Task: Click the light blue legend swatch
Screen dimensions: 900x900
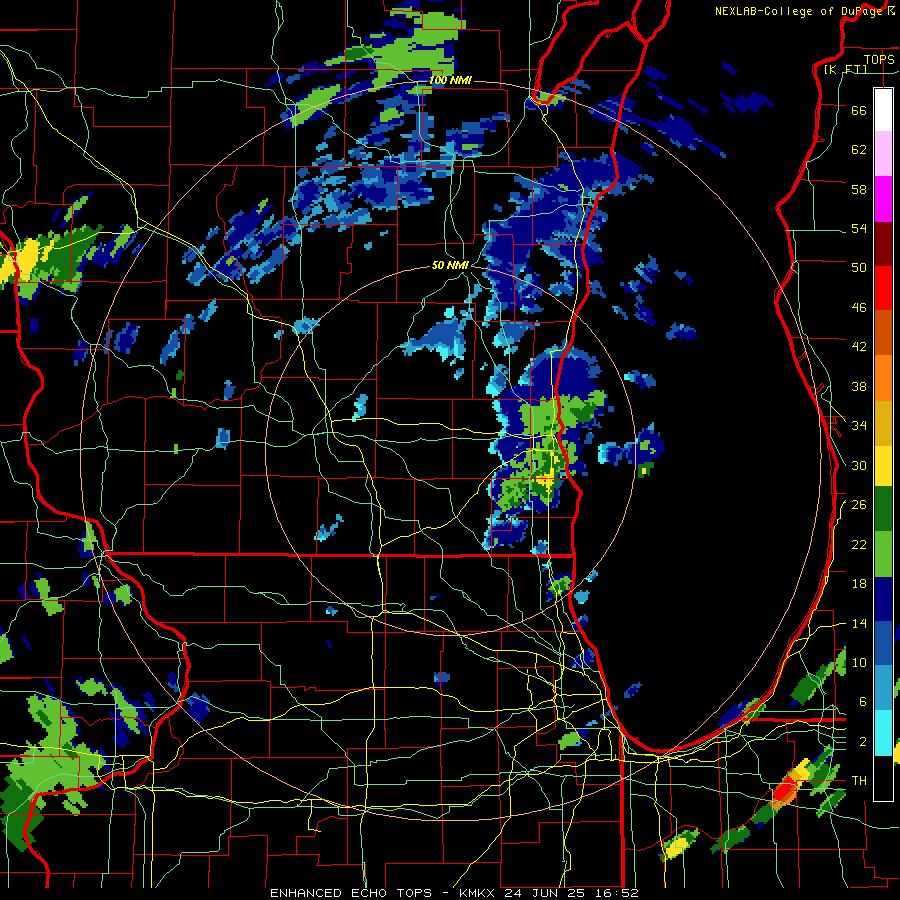Action: 883,688
